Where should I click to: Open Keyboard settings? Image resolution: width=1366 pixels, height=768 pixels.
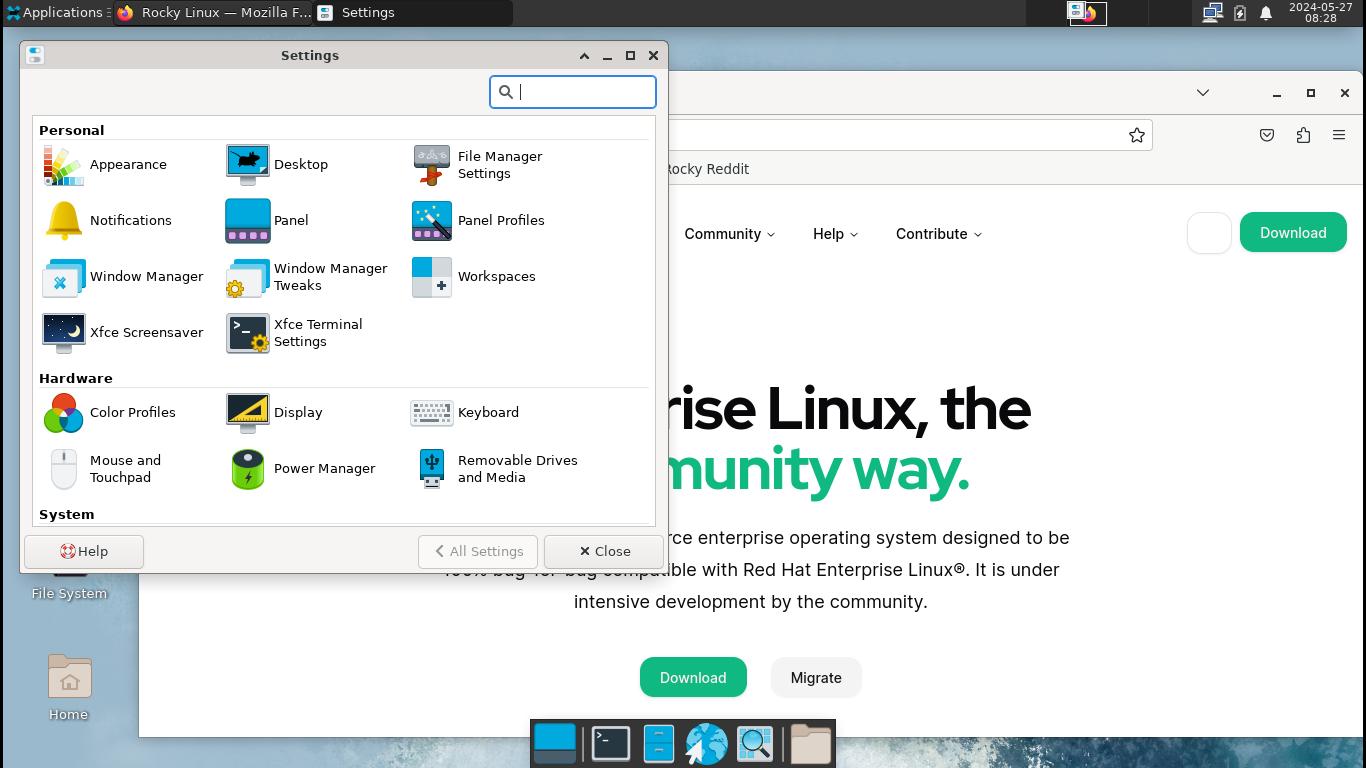(465, 413)
